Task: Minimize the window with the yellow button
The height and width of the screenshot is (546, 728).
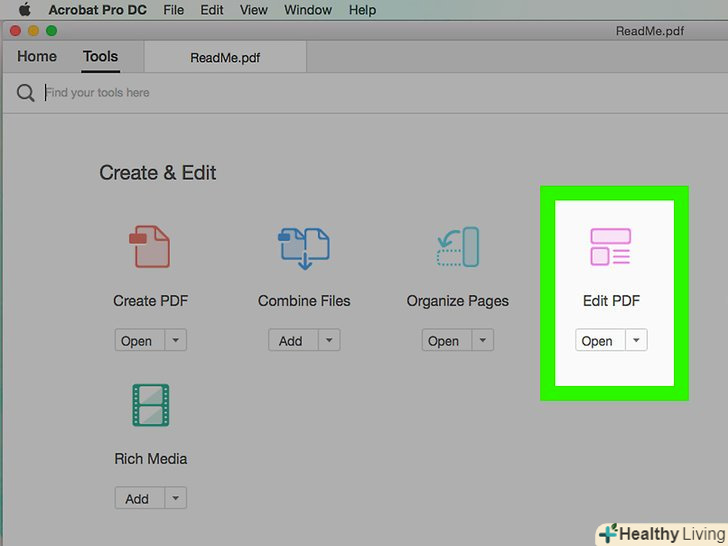Action: 33,31
